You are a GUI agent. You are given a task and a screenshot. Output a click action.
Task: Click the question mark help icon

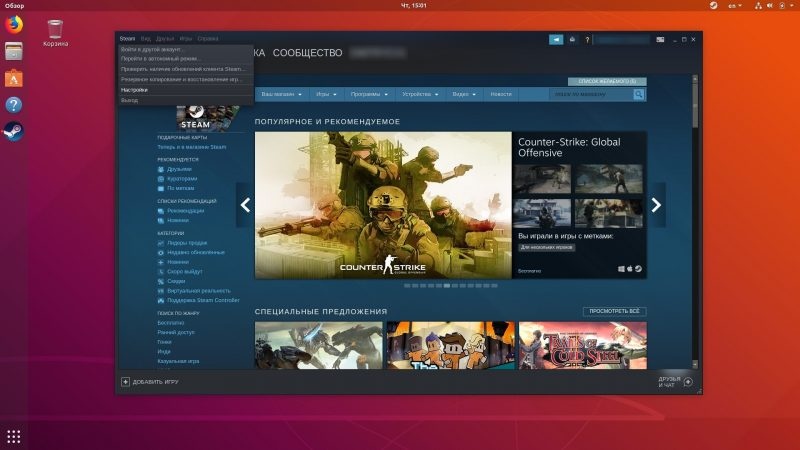(587, 39)
